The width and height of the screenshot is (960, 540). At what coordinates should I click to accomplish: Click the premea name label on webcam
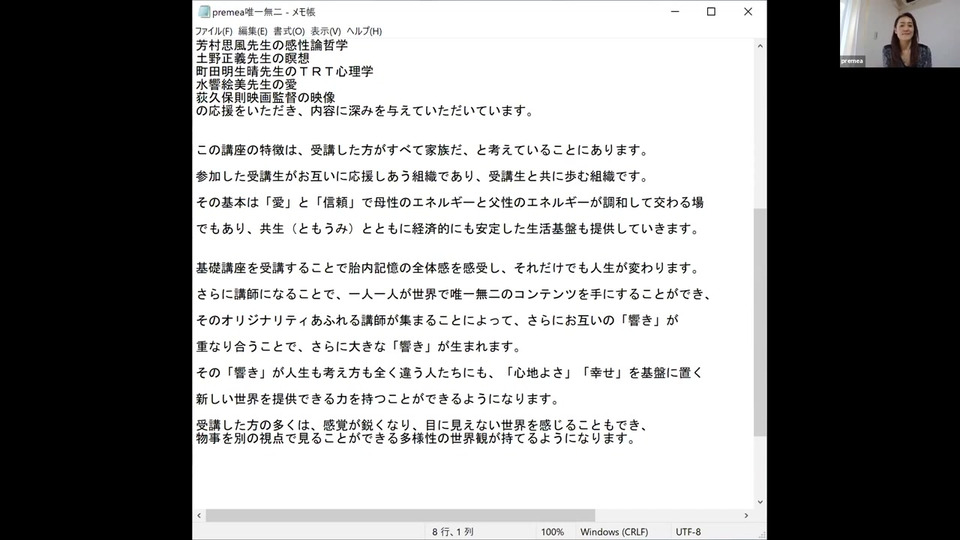coord(852,61)
